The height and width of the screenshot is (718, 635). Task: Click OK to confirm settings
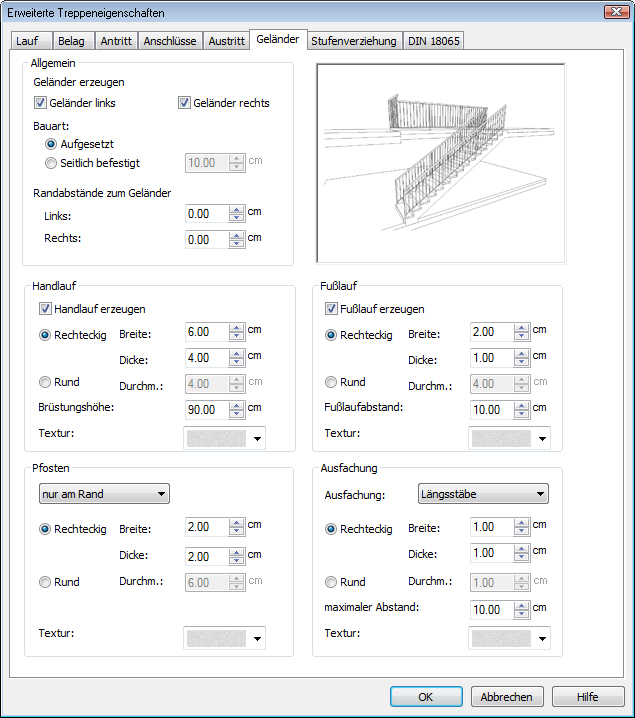(426, 696)
